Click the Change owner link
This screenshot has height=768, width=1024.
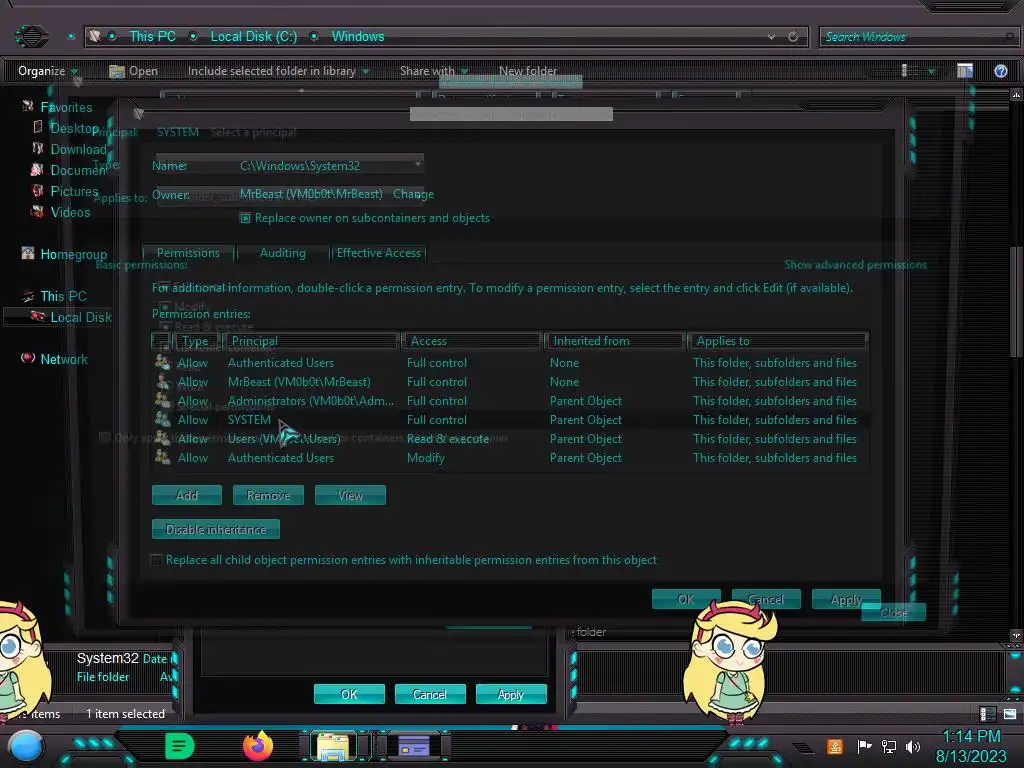(x=413, y=194)
